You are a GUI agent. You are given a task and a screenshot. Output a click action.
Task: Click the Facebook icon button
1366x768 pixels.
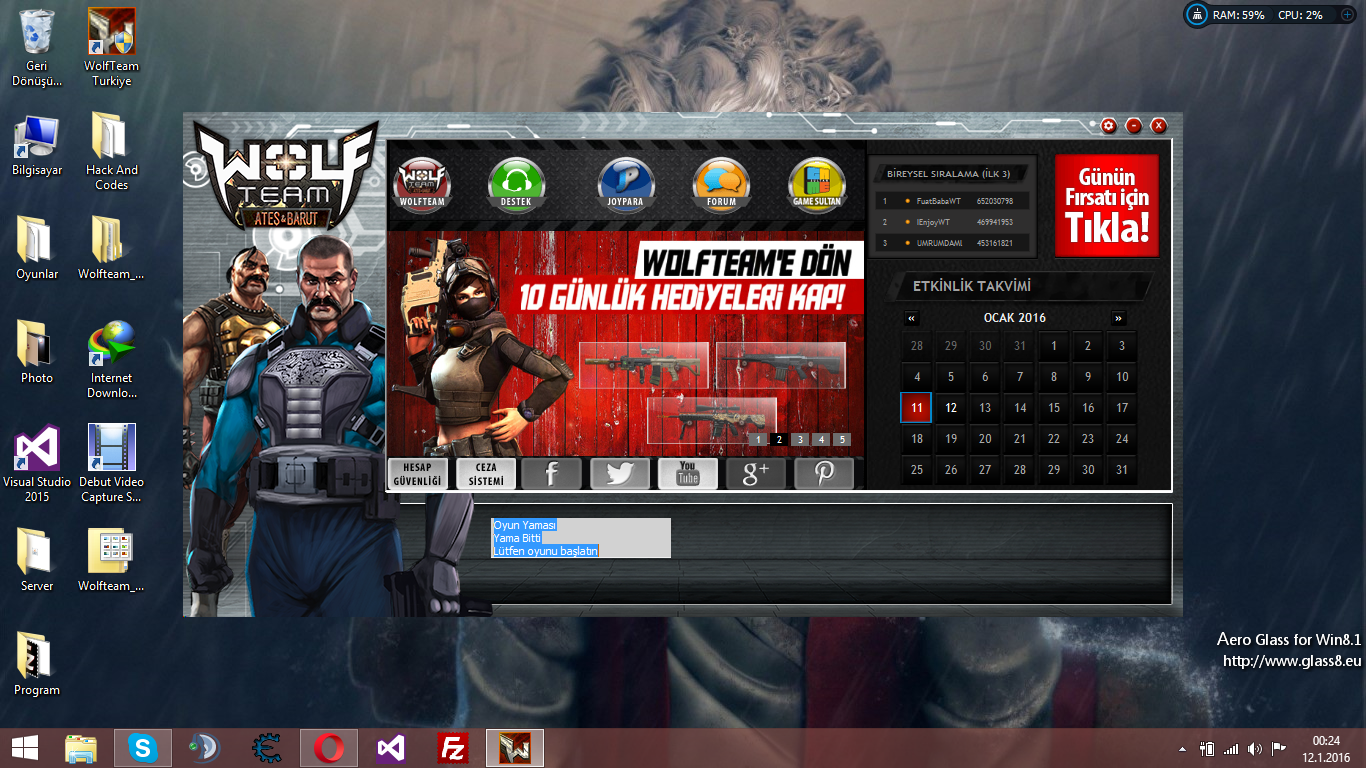point(552,474)
